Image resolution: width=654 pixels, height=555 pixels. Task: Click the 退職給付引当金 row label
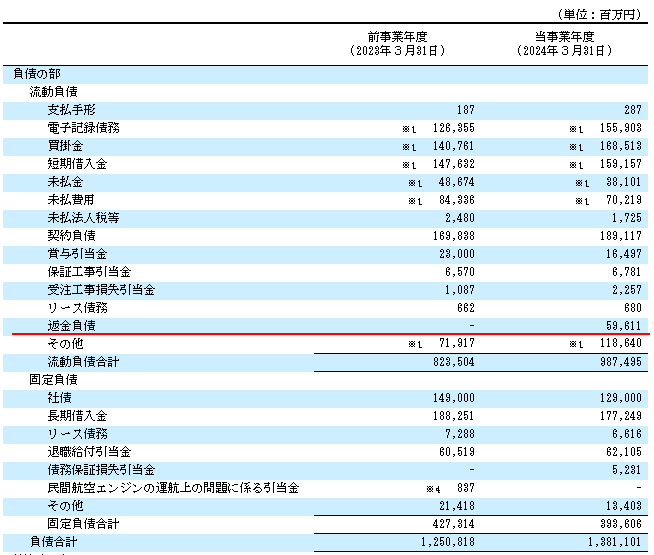click(88, 451)
